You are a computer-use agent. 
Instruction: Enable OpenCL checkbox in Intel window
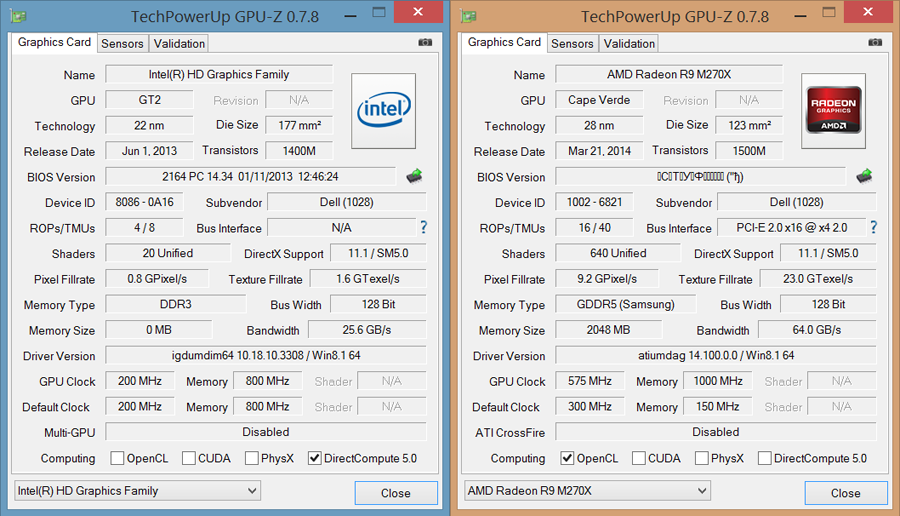[118, 459]
